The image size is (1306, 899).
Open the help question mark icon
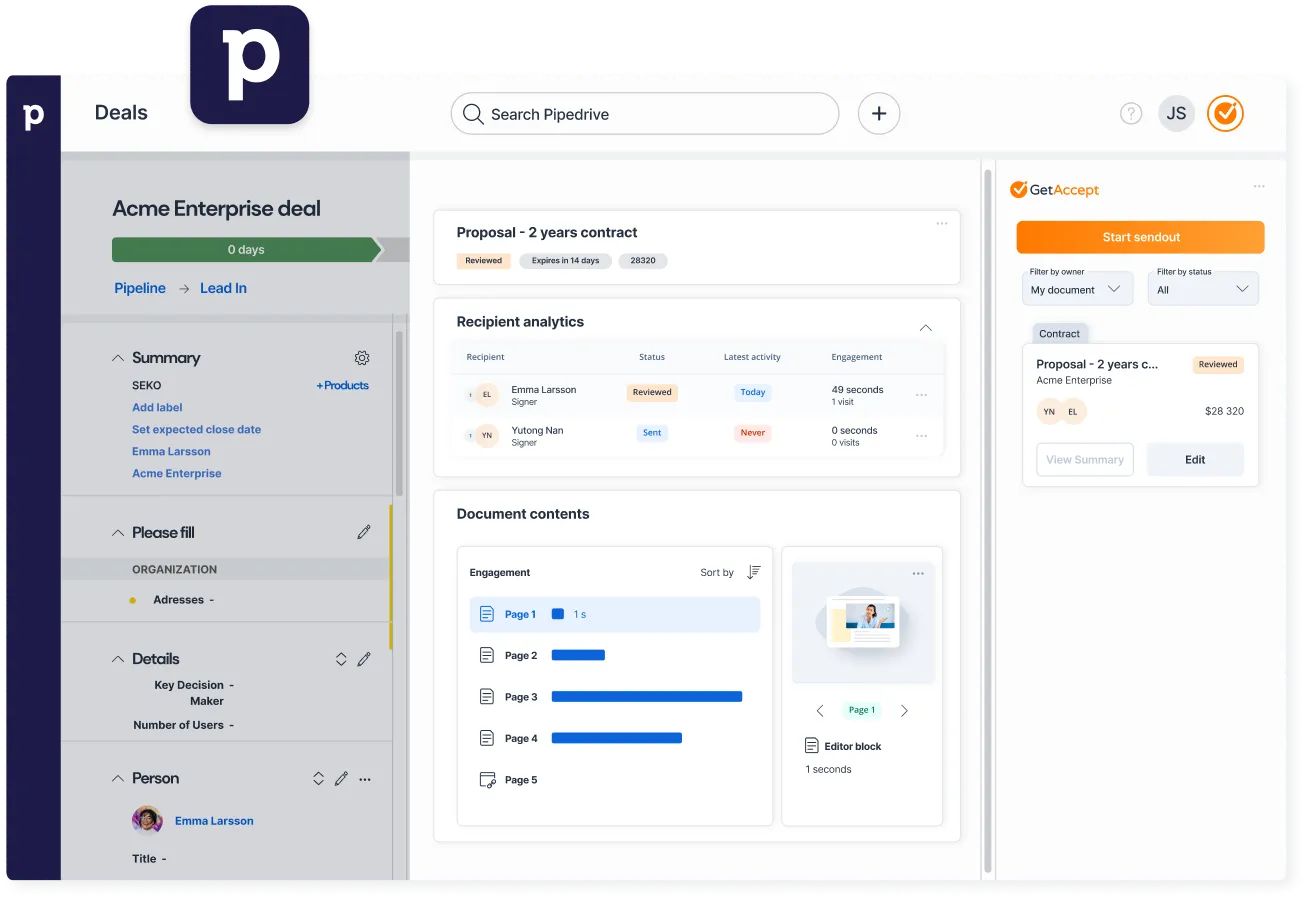tap(1131, 114)
